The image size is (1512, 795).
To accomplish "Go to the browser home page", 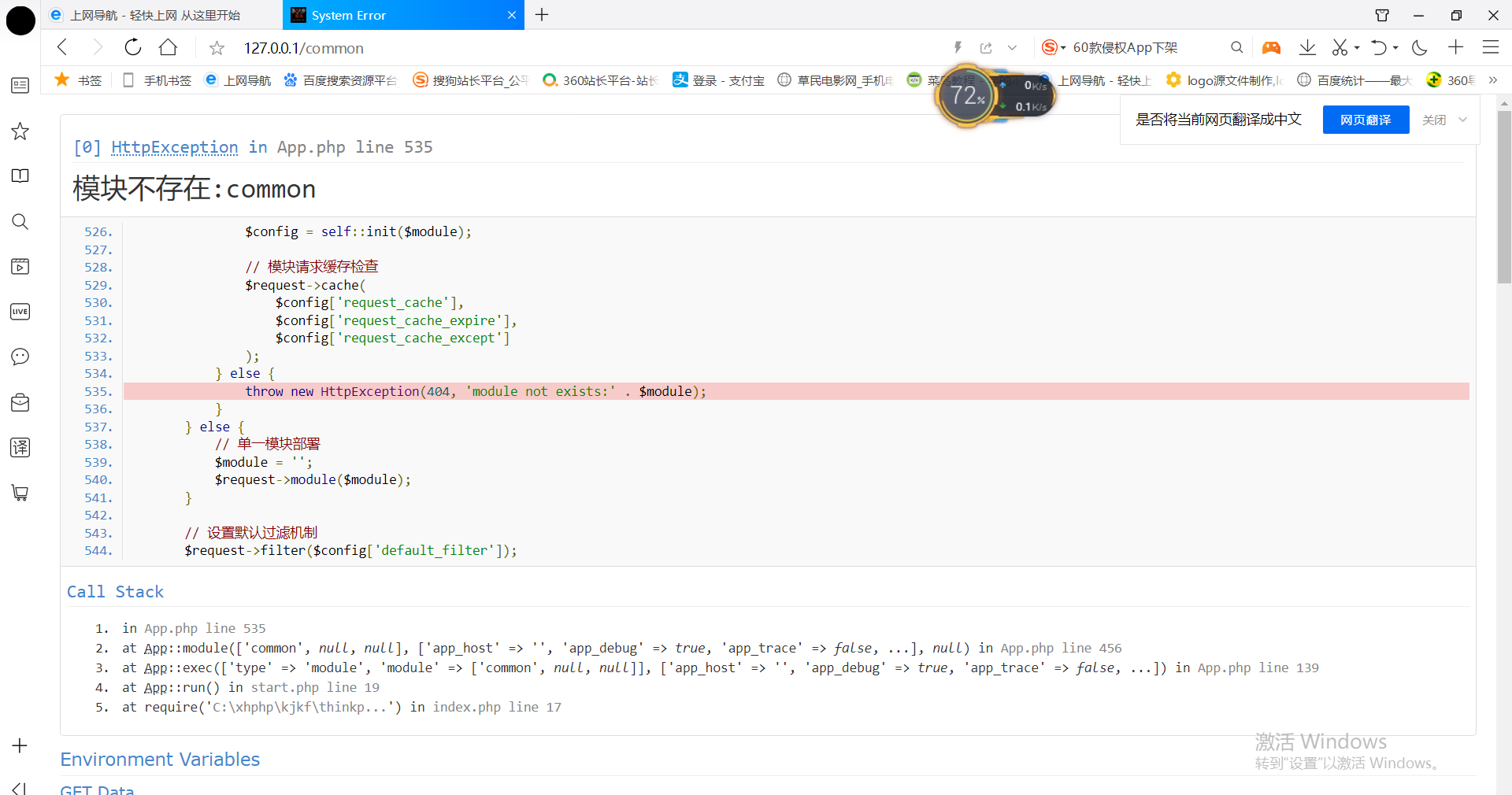I will [168, 47].
